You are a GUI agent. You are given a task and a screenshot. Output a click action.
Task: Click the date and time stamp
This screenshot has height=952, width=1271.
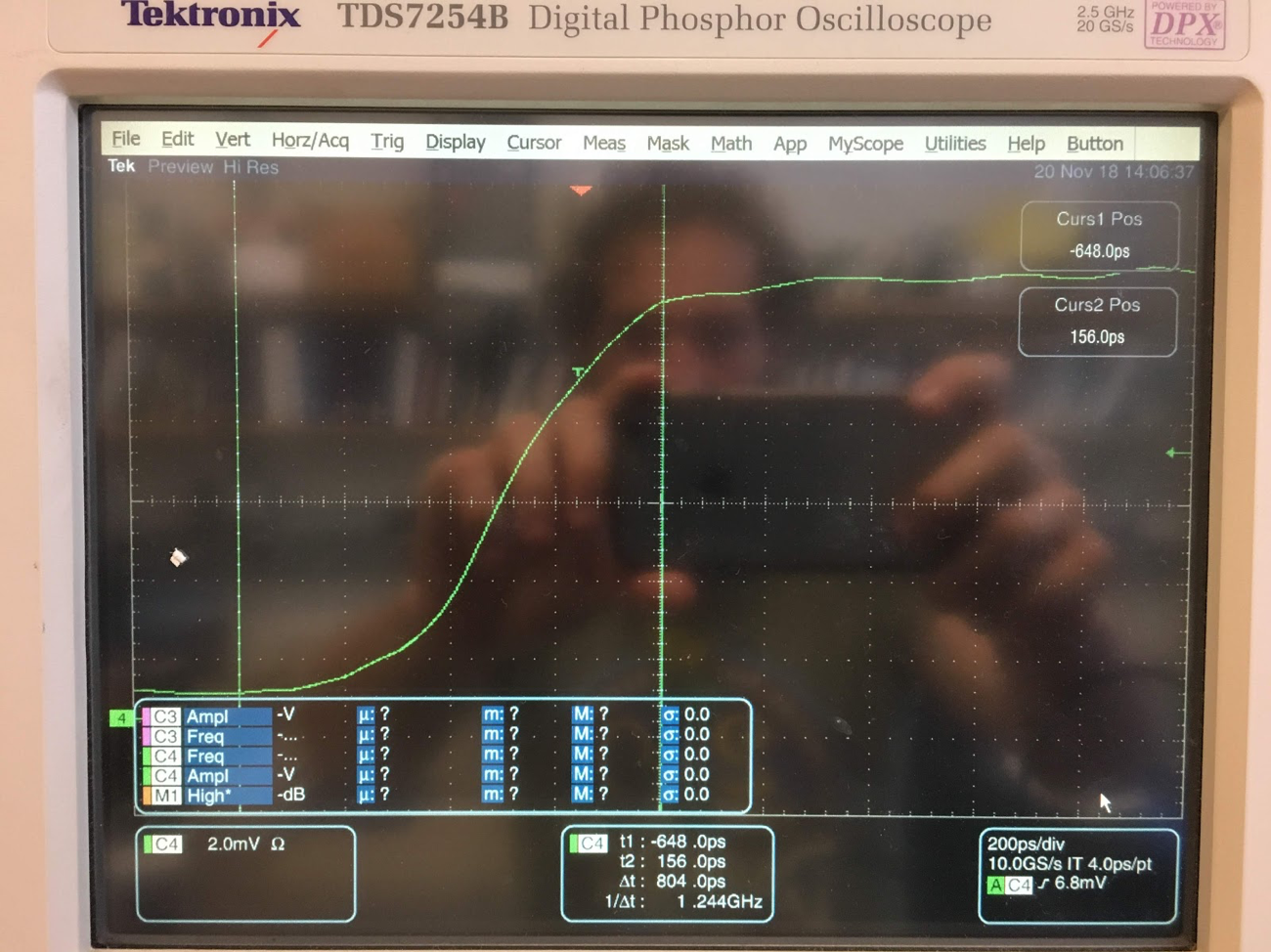point(1114,172)
